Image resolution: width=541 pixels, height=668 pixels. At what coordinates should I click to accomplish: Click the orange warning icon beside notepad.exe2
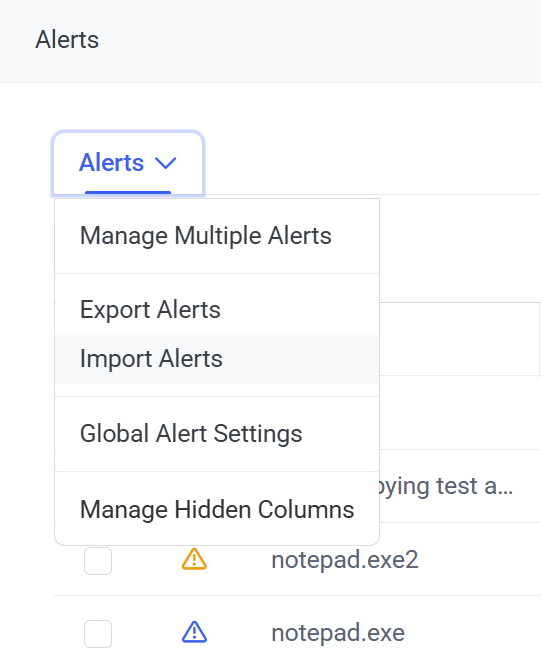point(194,559)
